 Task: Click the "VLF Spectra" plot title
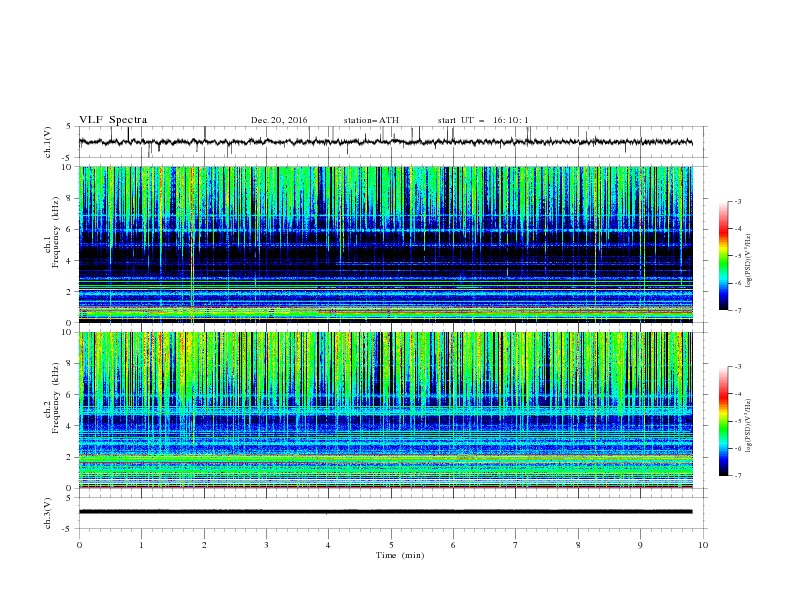[x=113, y=120]
